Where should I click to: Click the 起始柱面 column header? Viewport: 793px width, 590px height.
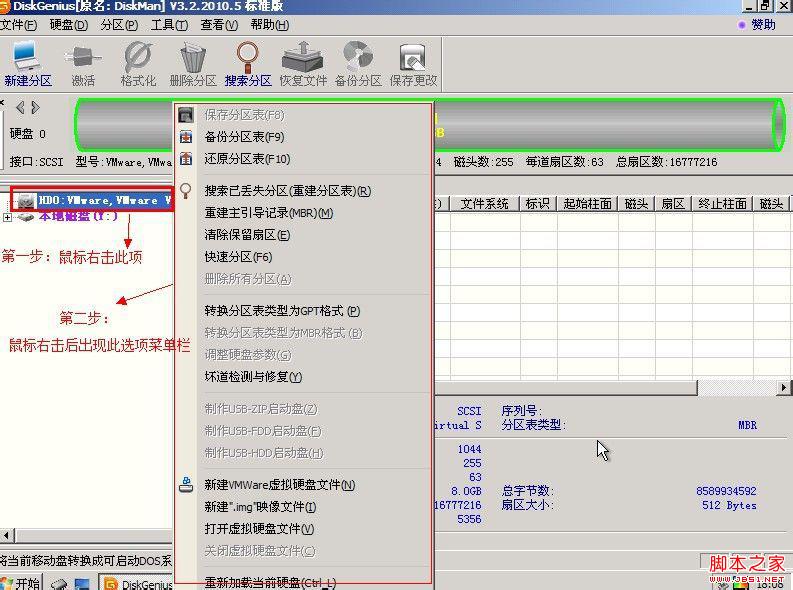(x=587, y=204)
